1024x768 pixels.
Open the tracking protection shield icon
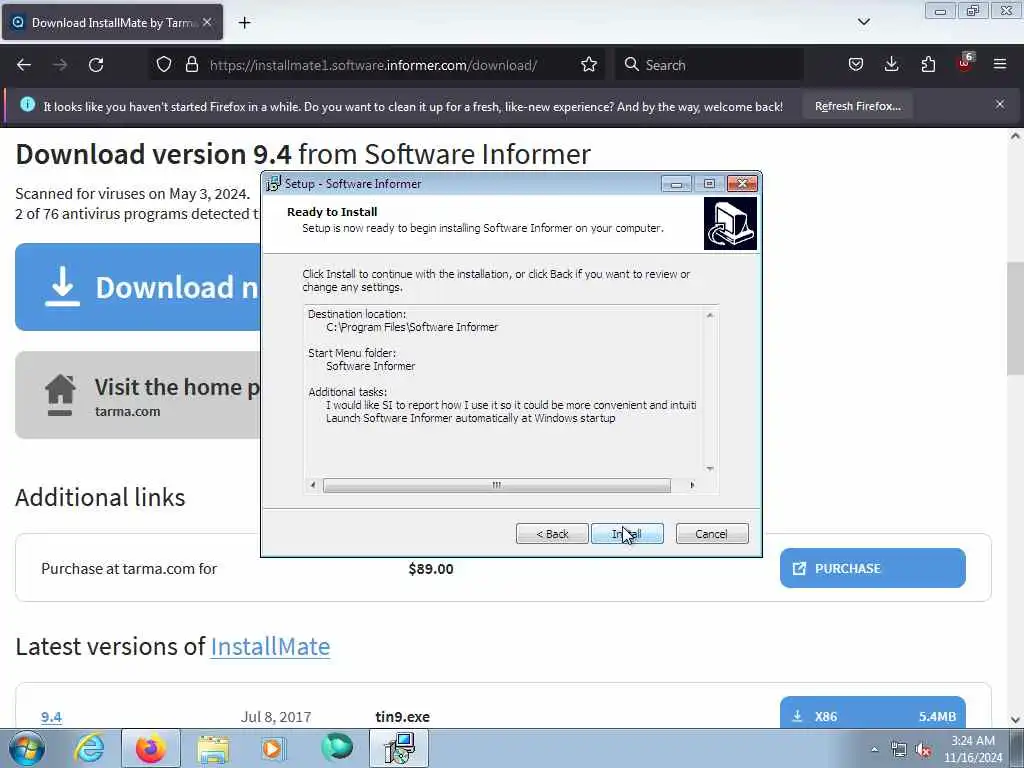coord(164,65)
